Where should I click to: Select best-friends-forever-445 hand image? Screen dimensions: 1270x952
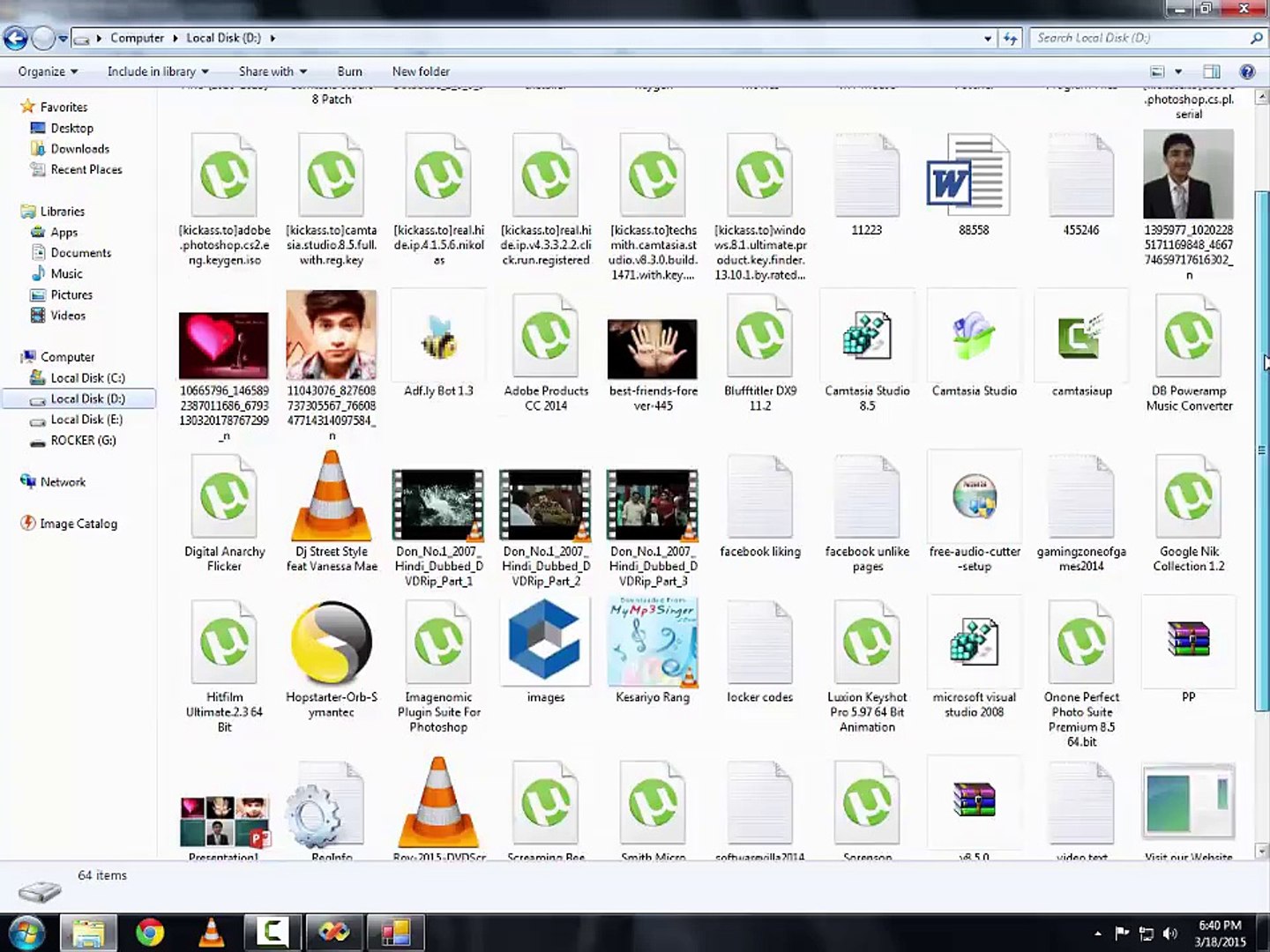click(x=653, y=349)
